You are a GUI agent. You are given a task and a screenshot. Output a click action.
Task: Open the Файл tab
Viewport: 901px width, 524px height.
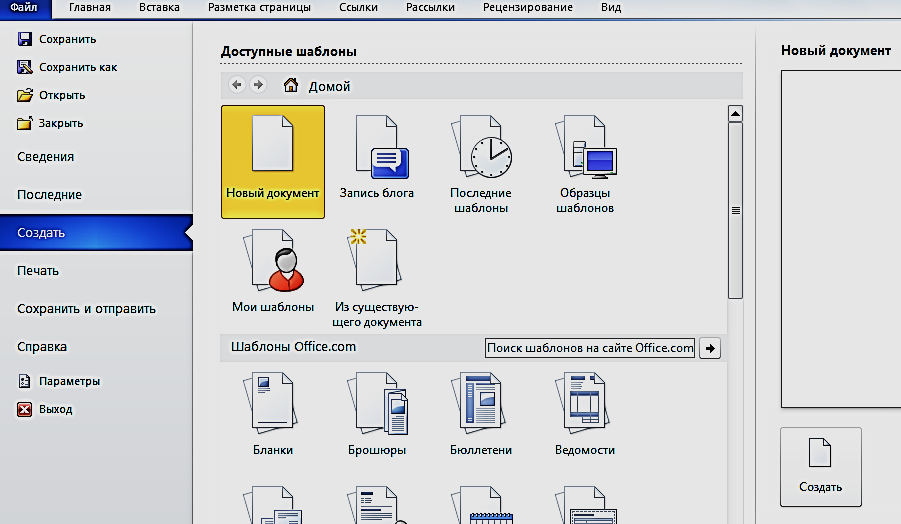[x=24, y=8]
